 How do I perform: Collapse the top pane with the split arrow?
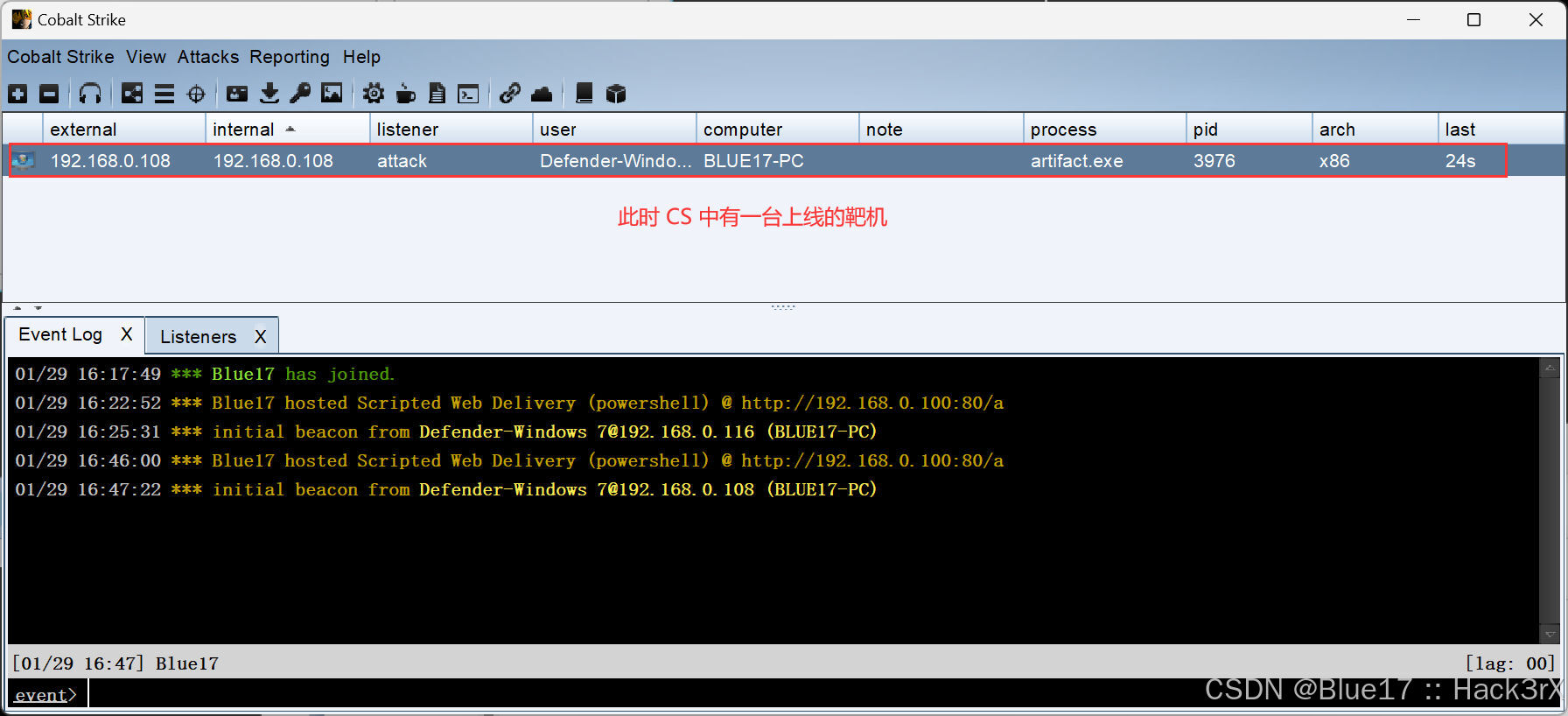17,308
